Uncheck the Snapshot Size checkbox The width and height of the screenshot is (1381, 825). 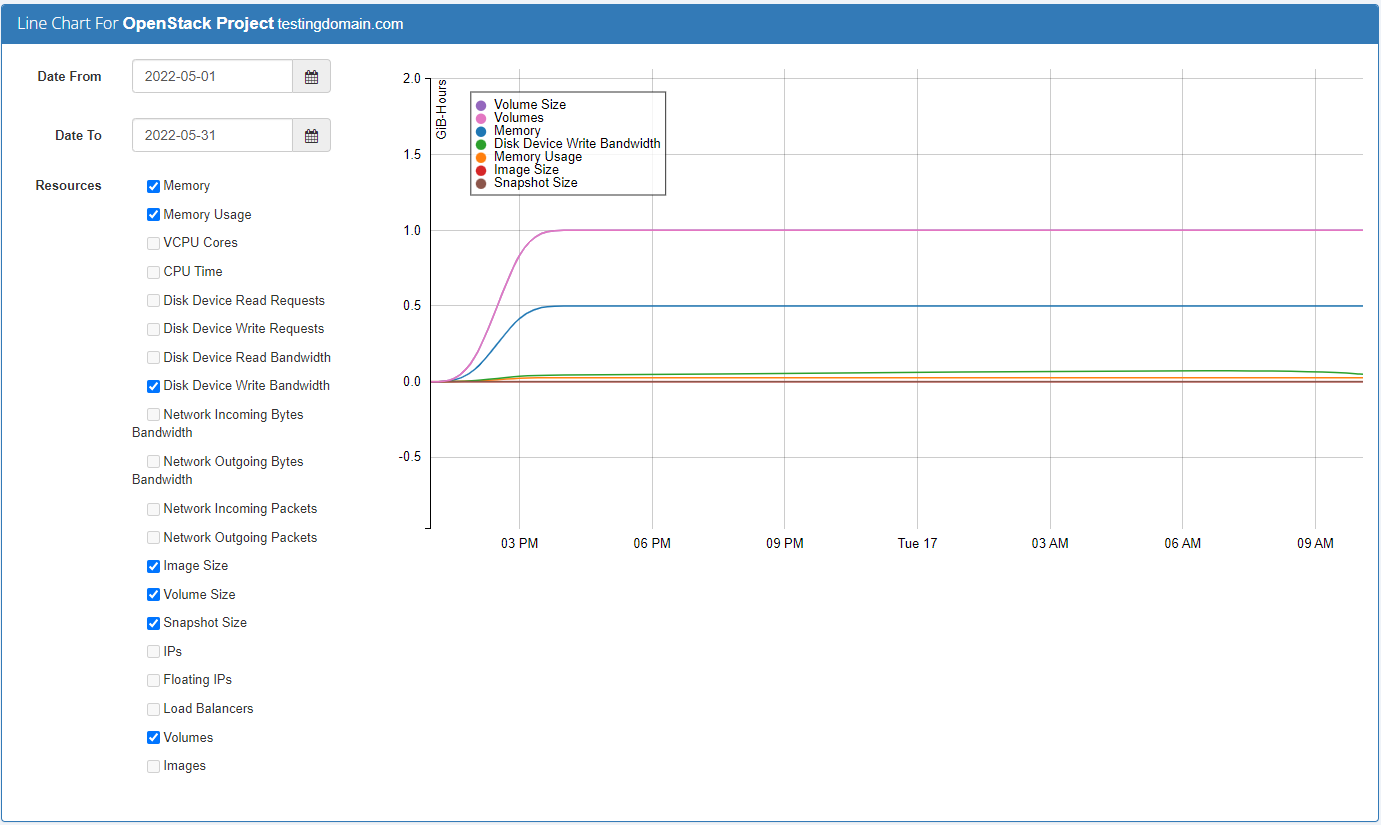(x=153, y=623)
